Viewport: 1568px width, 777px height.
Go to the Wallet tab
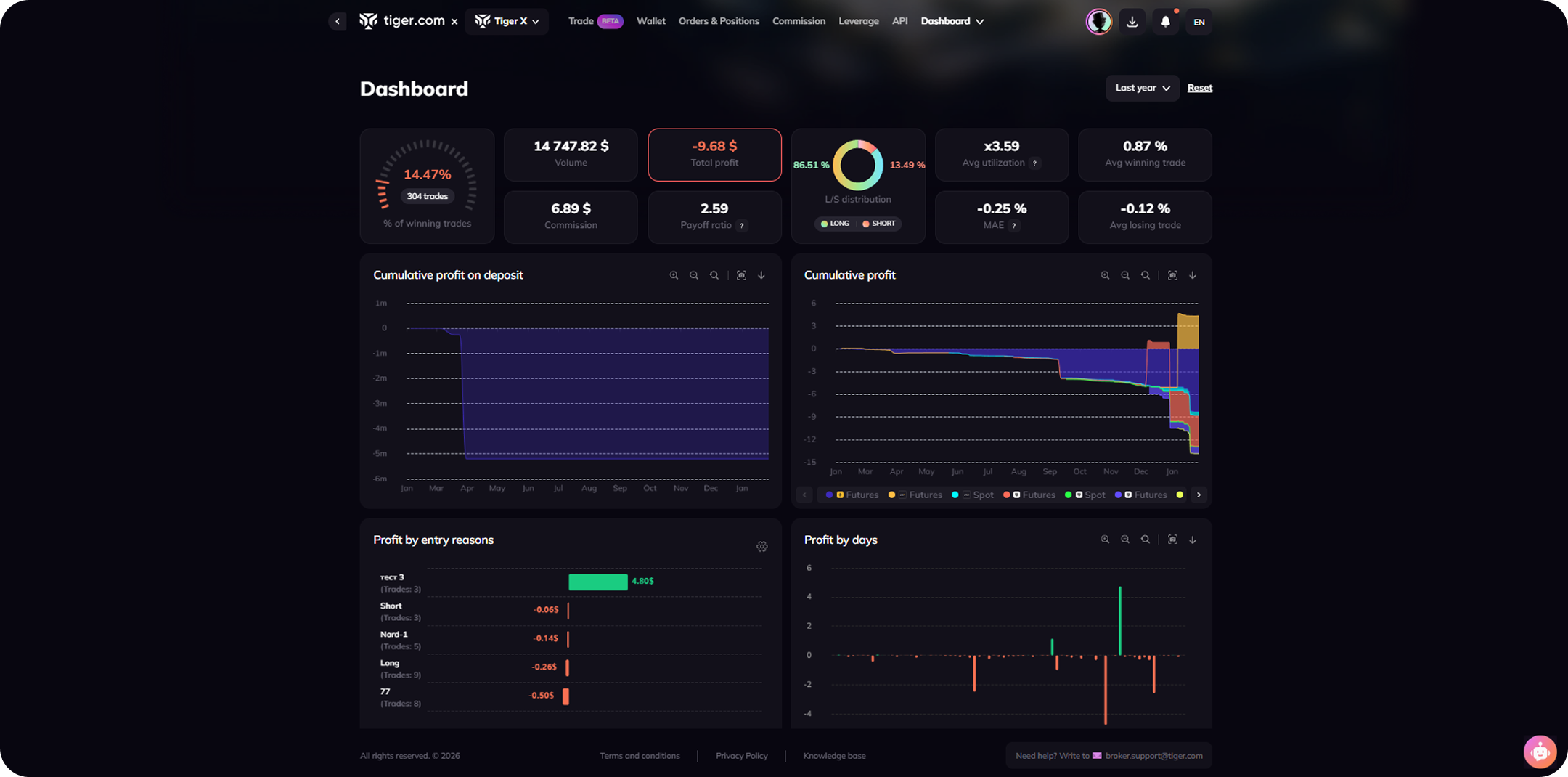[650, 21]
